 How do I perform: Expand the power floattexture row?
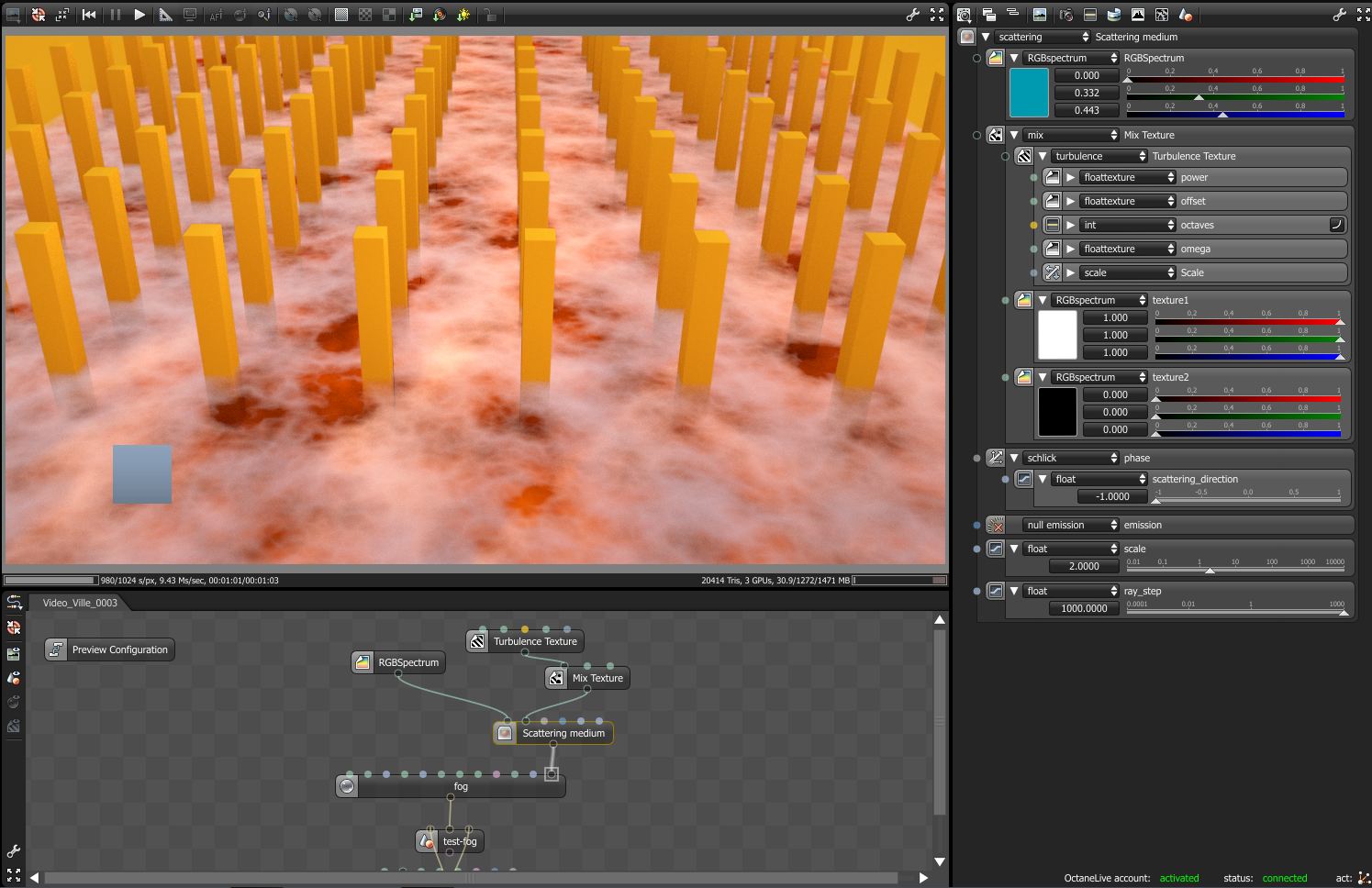pos(1071,177)
